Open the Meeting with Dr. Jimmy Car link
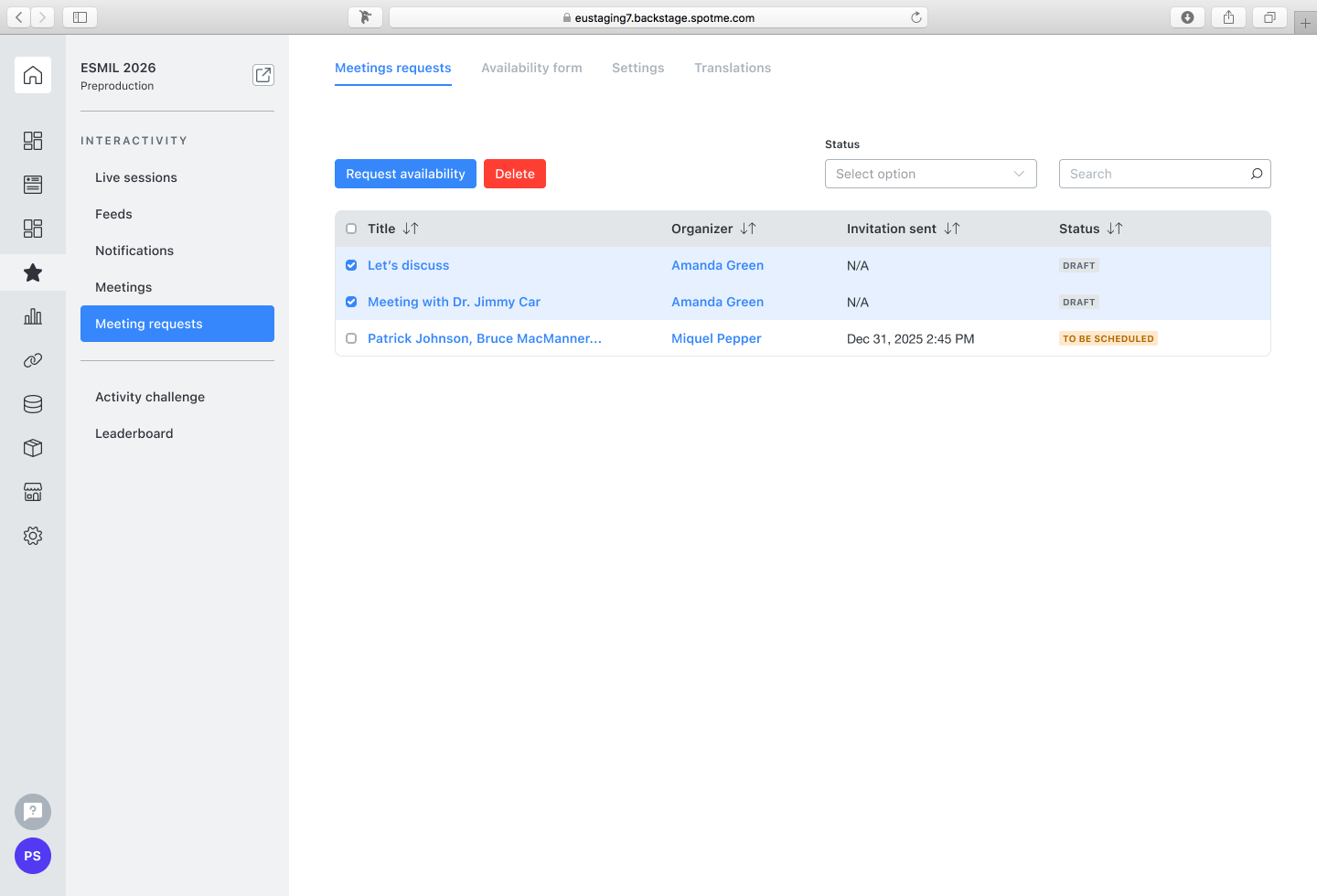This screenshot has width=1317, height=896. click(454, 302)
